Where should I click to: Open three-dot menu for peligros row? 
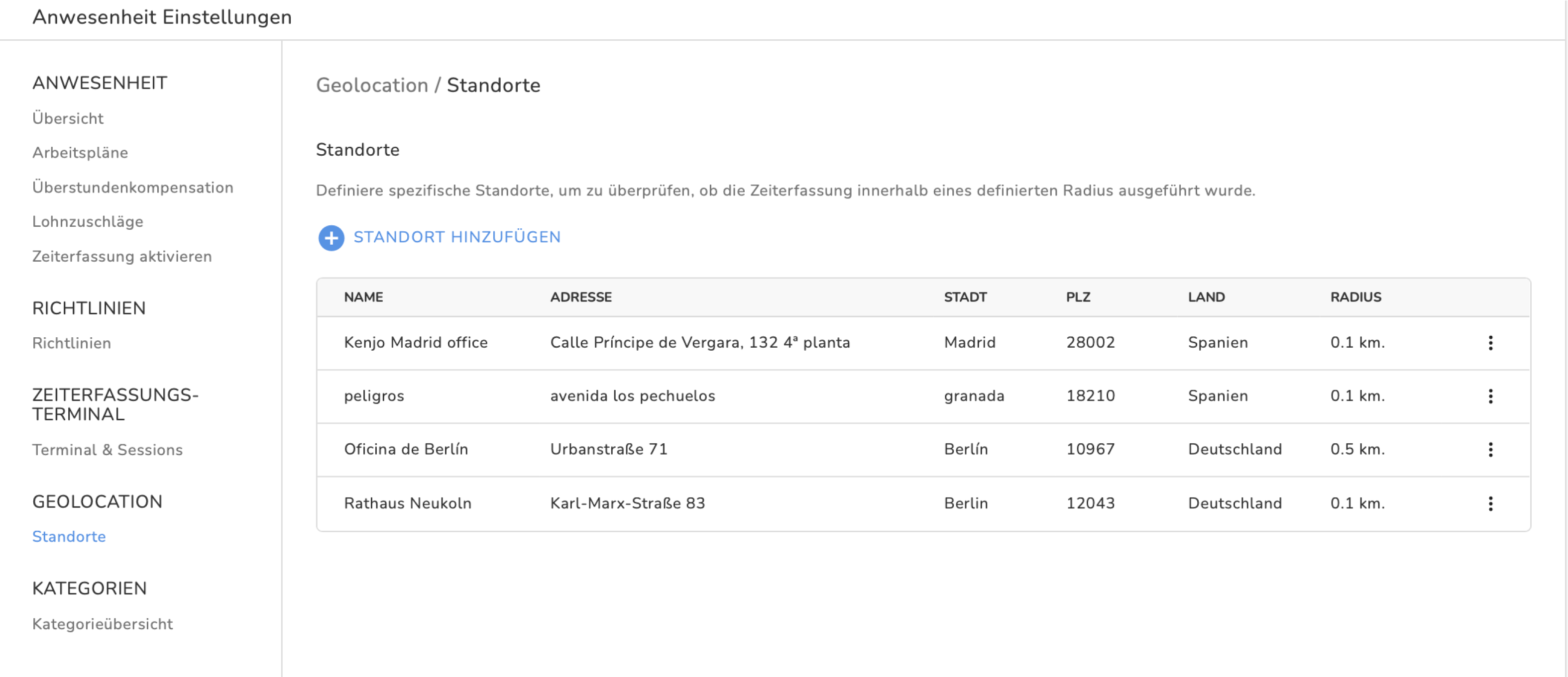(x=1490, y=396)
